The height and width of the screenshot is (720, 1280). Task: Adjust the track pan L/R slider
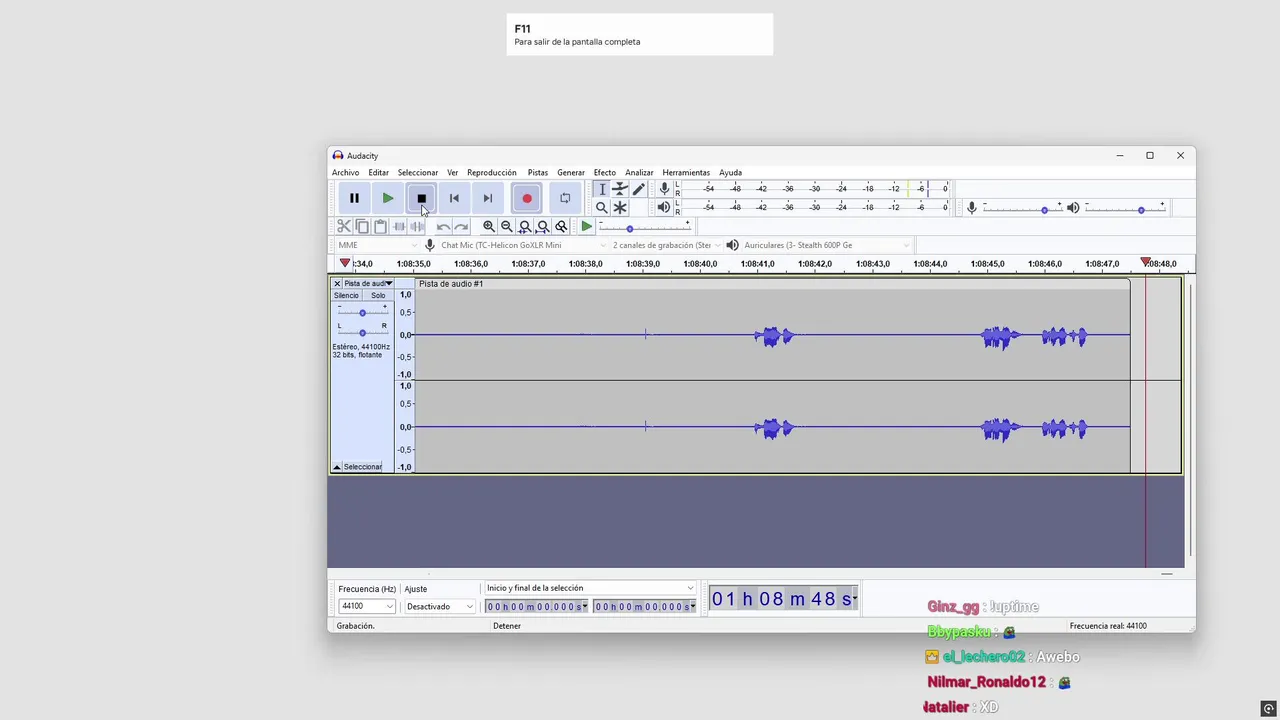click(x=362, y=331)
